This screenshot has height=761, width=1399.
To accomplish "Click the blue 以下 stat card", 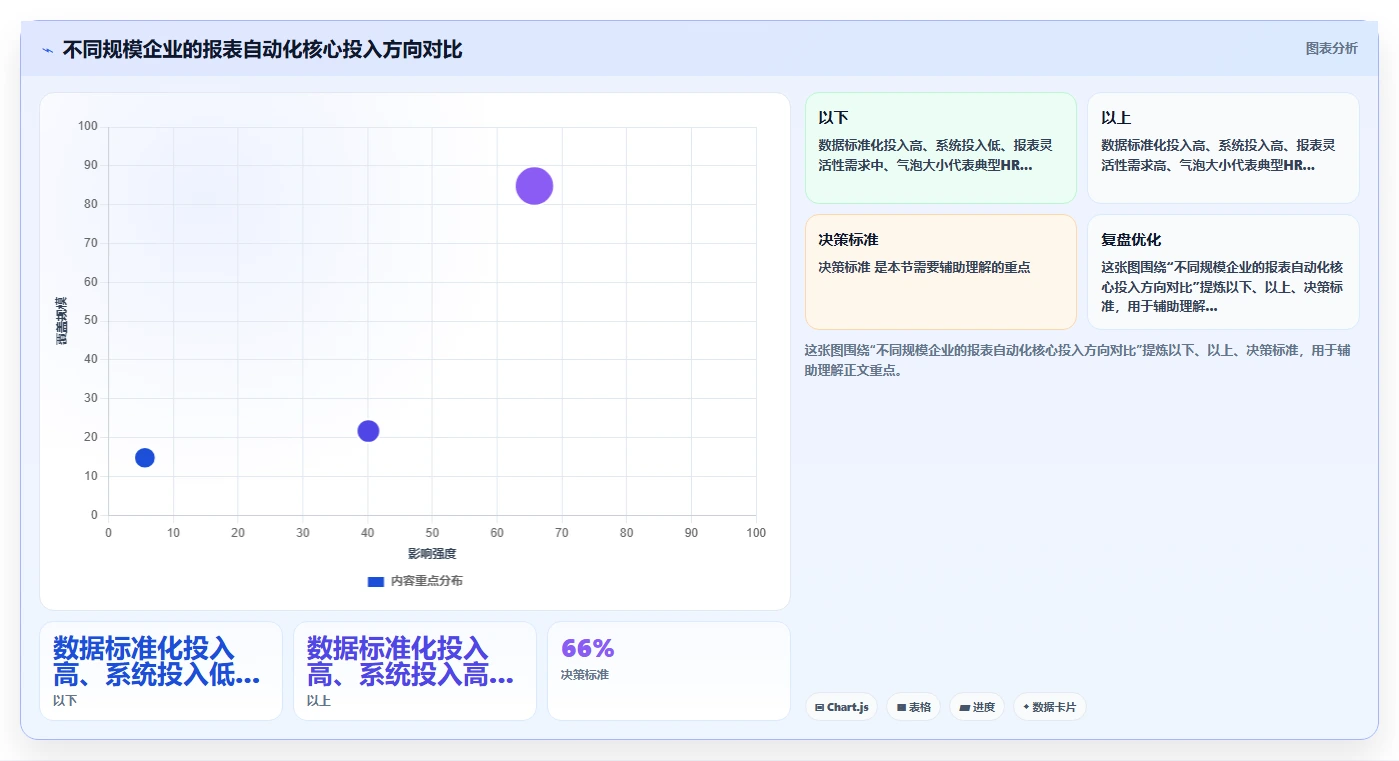I will (161, 671).
